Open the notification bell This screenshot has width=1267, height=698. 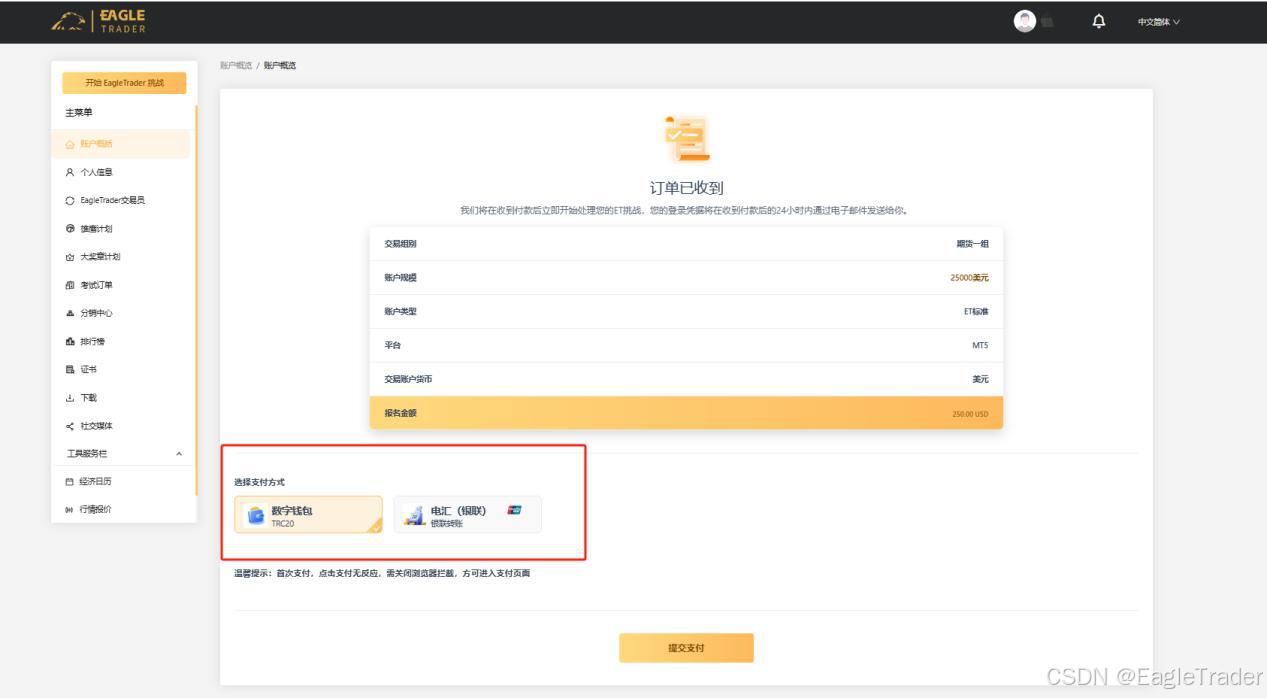[1099, 21]
